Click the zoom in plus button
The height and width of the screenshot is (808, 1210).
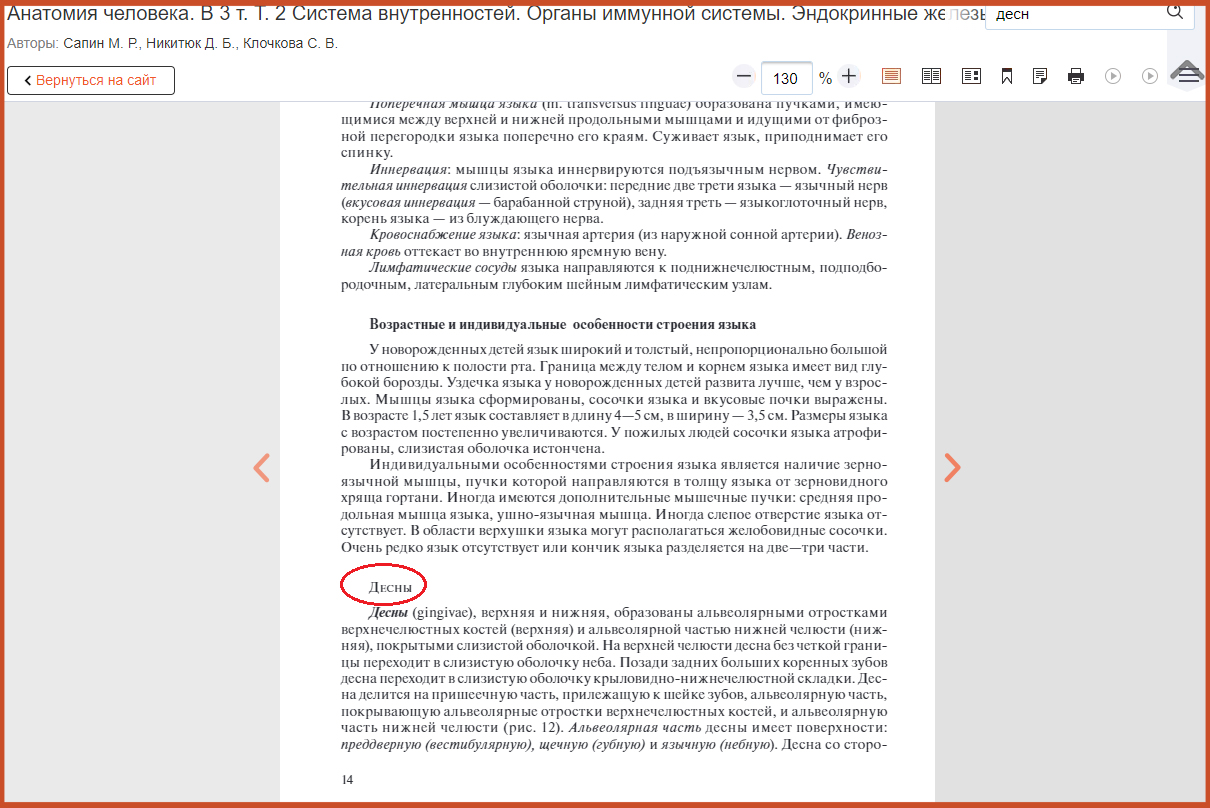pyautogui.click(x=849, y=76)
